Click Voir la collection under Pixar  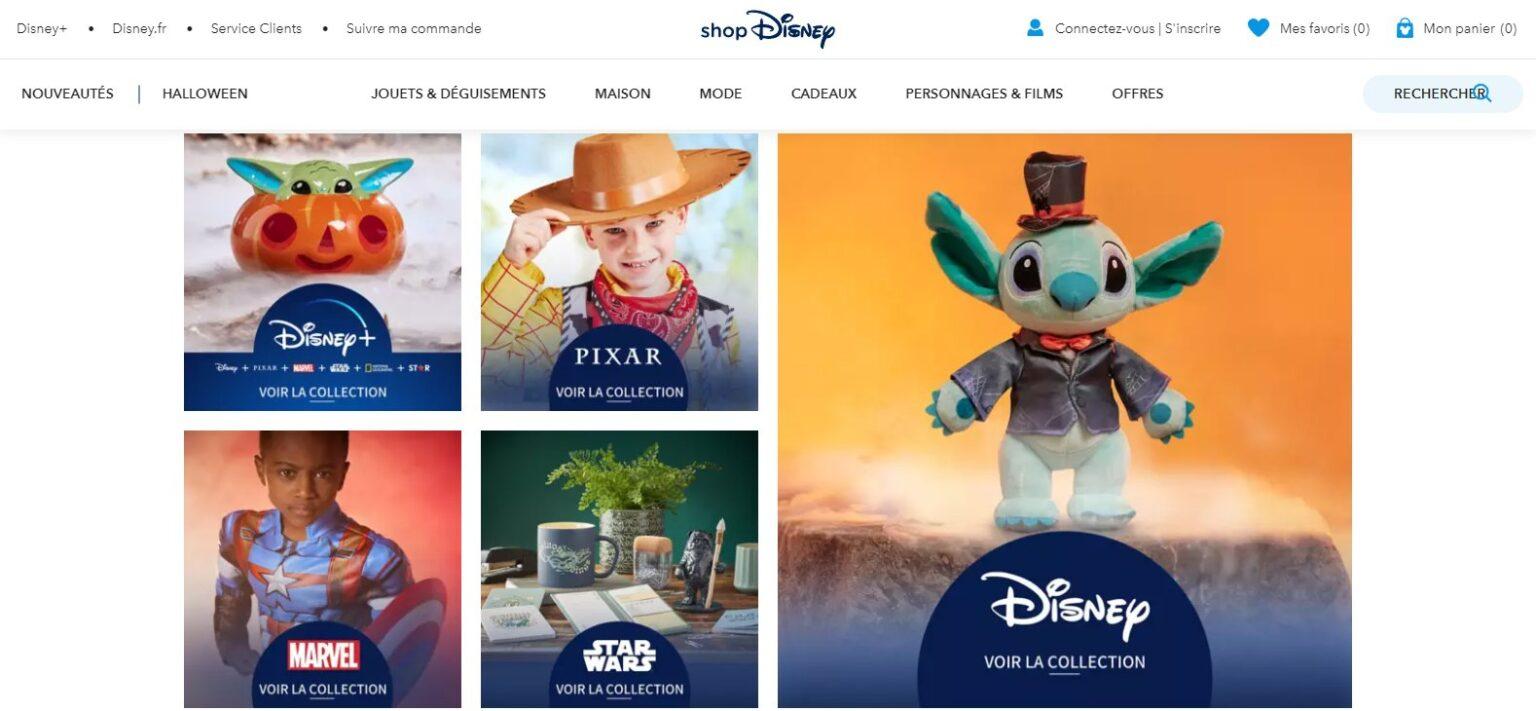click(x=619, y=392)
